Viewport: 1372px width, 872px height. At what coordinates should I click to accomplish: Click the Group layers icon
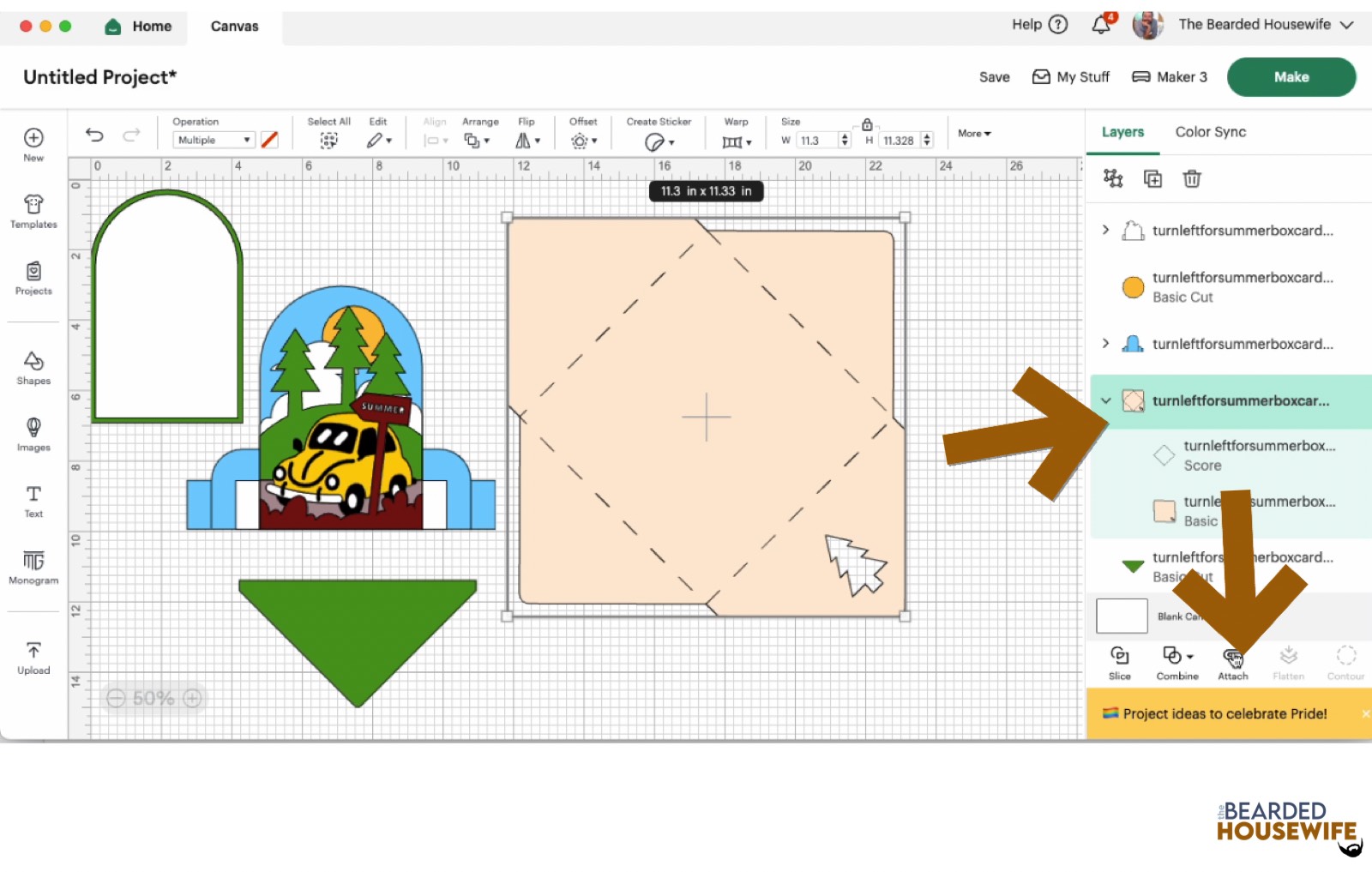pos(1113,178)
